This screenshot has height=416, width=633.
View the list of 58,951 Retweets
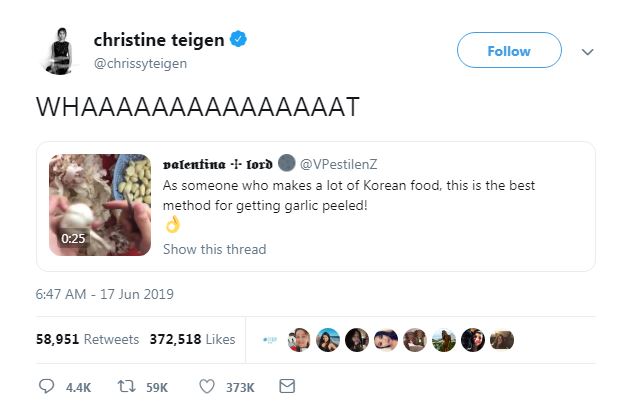tap(88, 339)
